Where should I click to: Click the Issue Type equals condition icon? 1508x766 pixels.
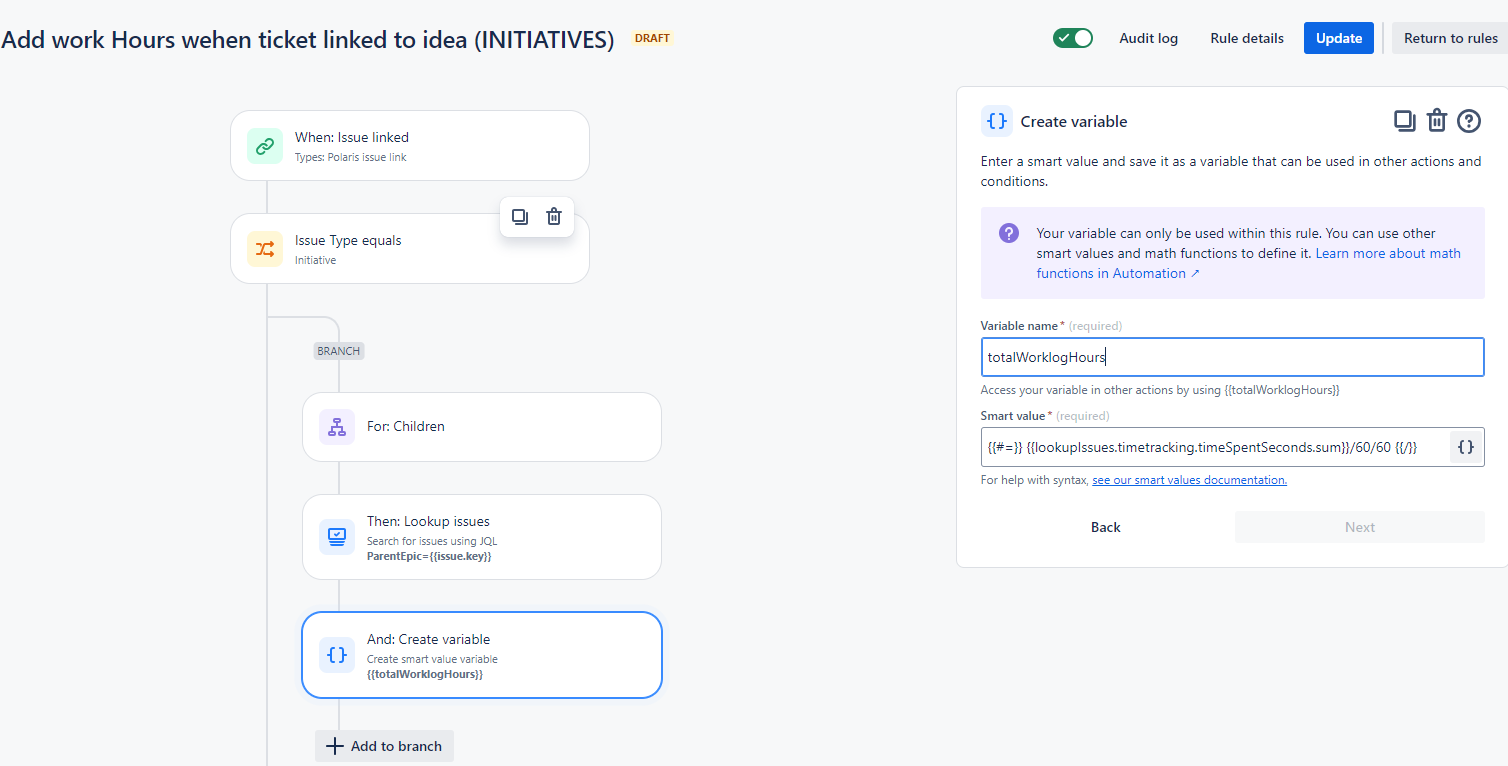pos(265,249)
